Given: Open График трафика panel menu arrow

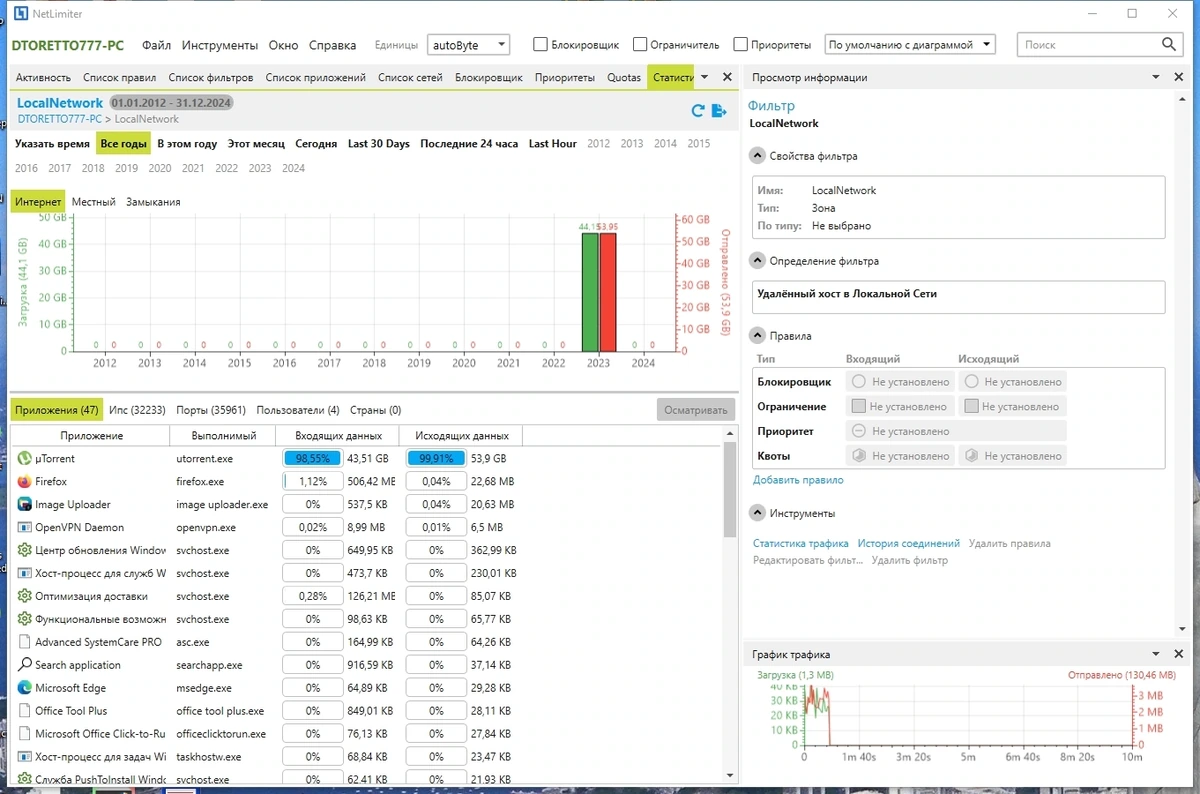Looking at the screenshot, I should [x=1155, y=654].
